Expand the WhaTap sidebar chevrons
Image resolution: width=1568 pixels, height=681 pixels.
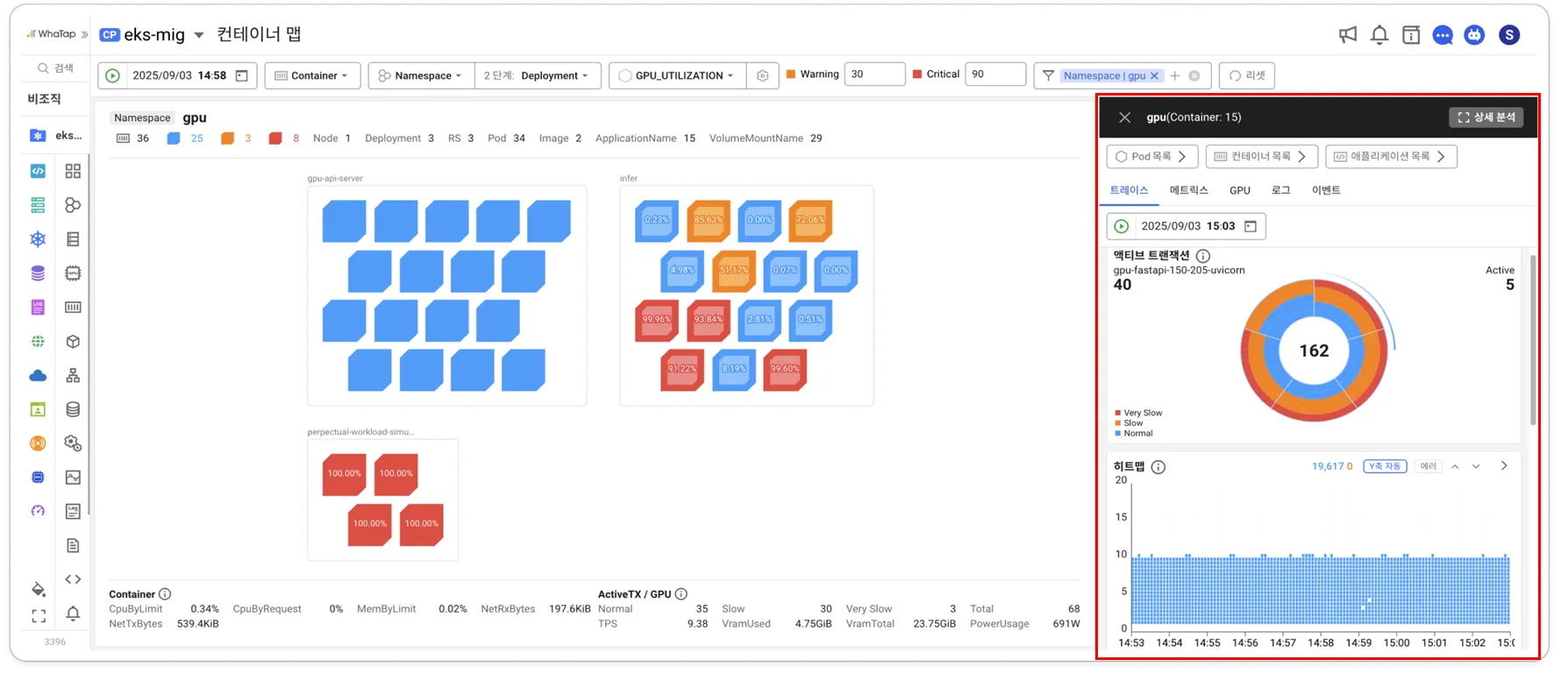84,34
